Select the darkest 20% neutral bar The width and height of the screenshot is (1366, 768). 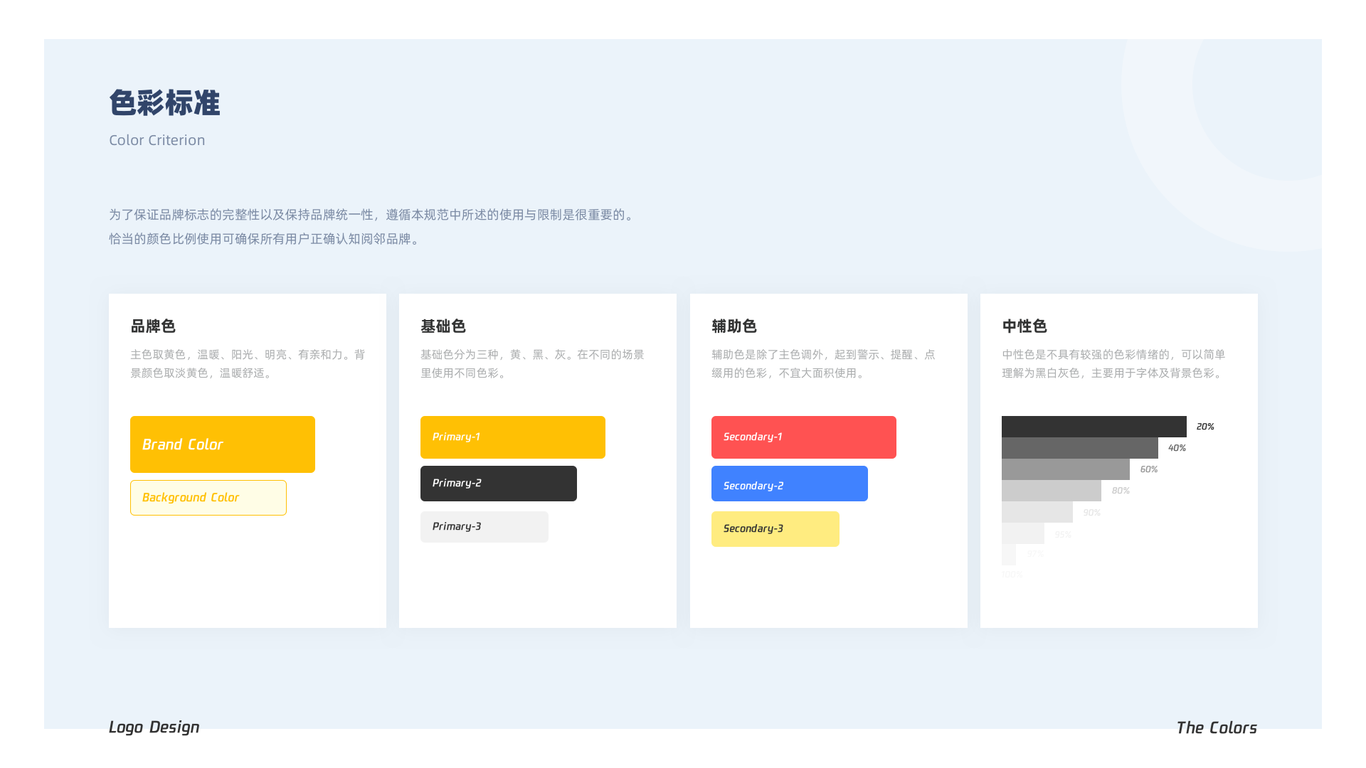pos(1094,426)
